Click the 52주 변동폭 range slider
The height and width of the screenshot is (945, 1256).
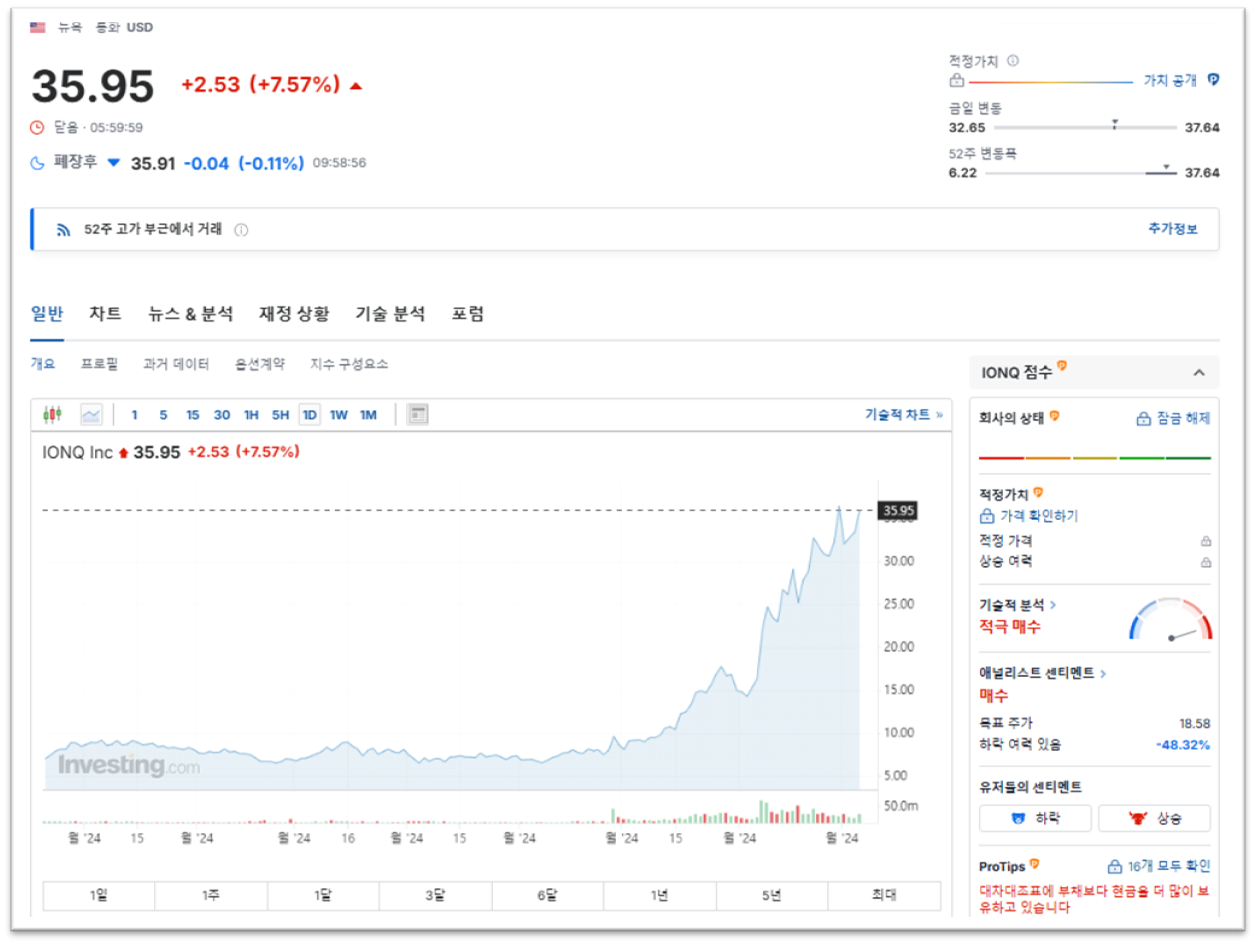(x=1081, y=172)
